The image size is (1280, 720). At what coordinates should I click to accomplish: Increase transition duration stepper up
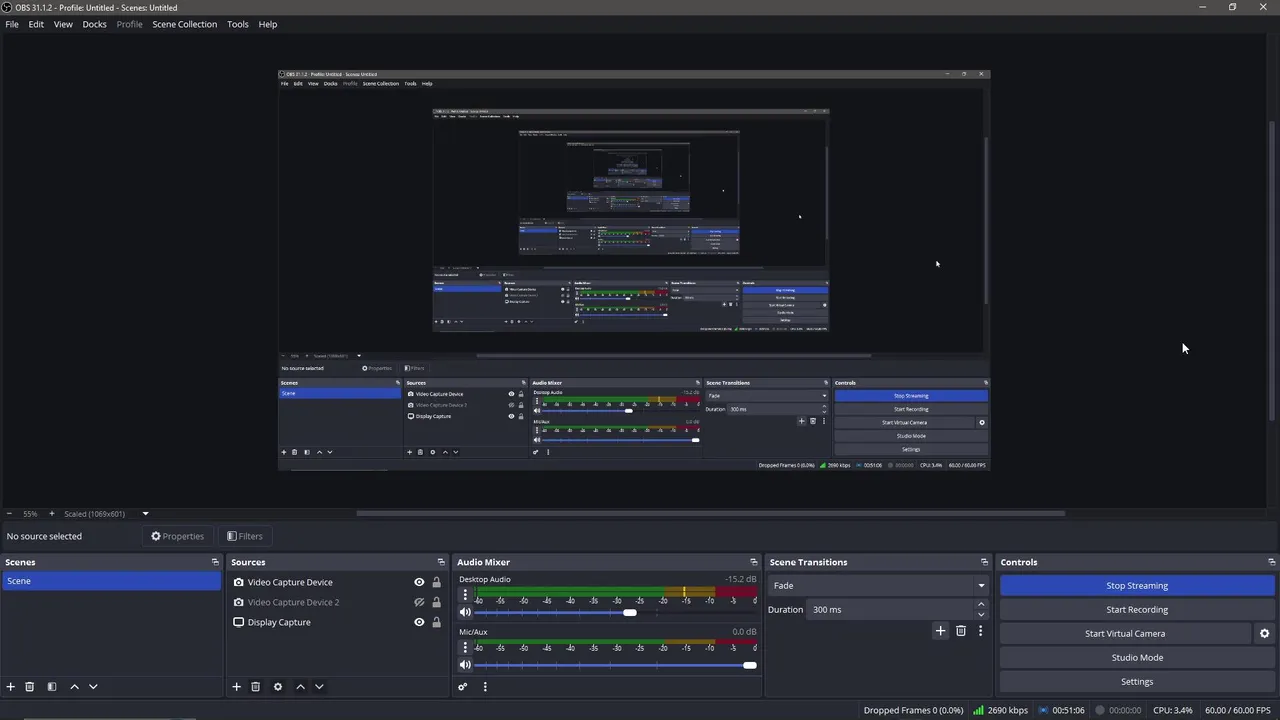(981, 604)
